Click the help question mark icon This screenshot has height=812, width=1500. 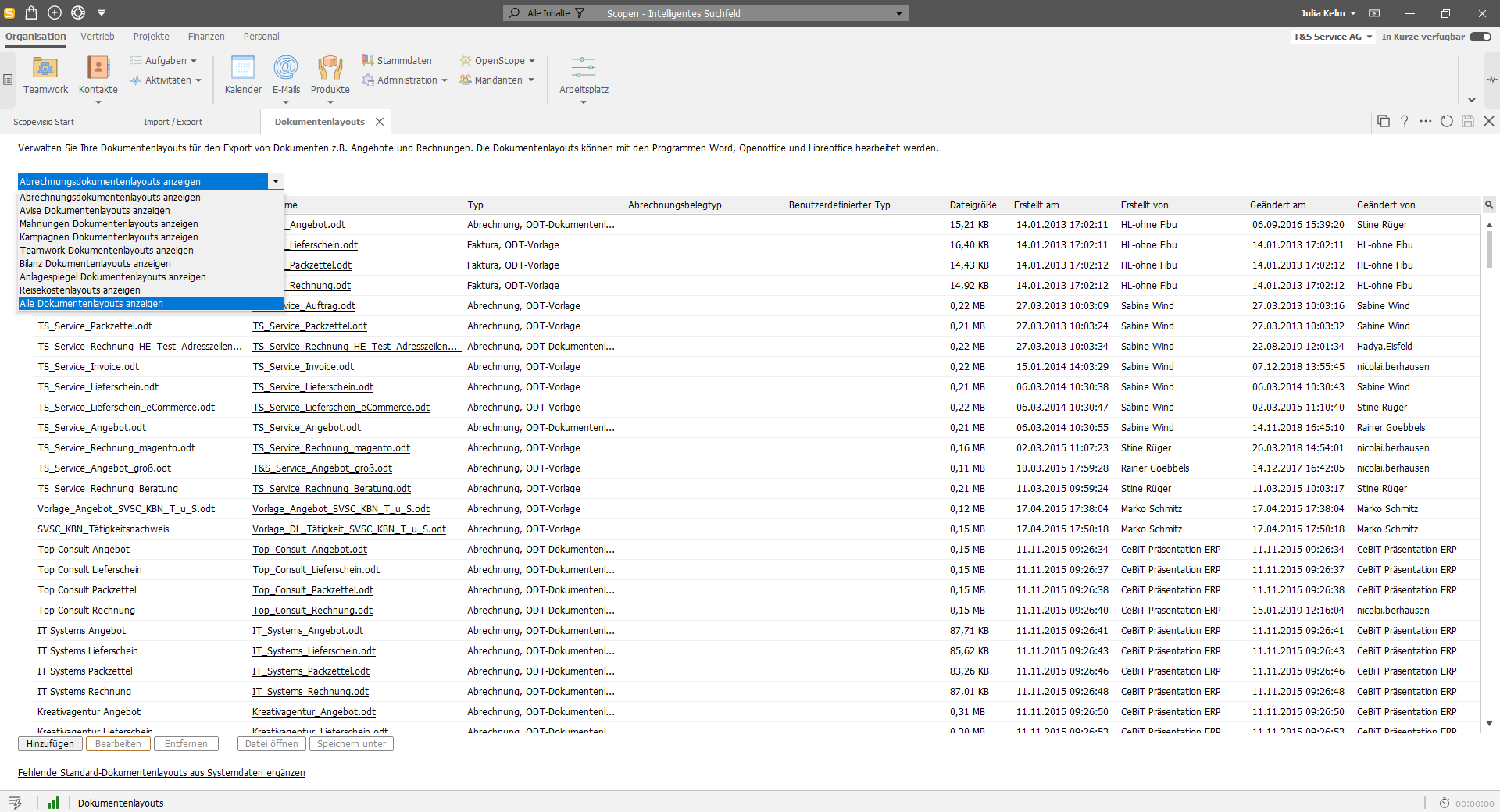coord(1404,121)
